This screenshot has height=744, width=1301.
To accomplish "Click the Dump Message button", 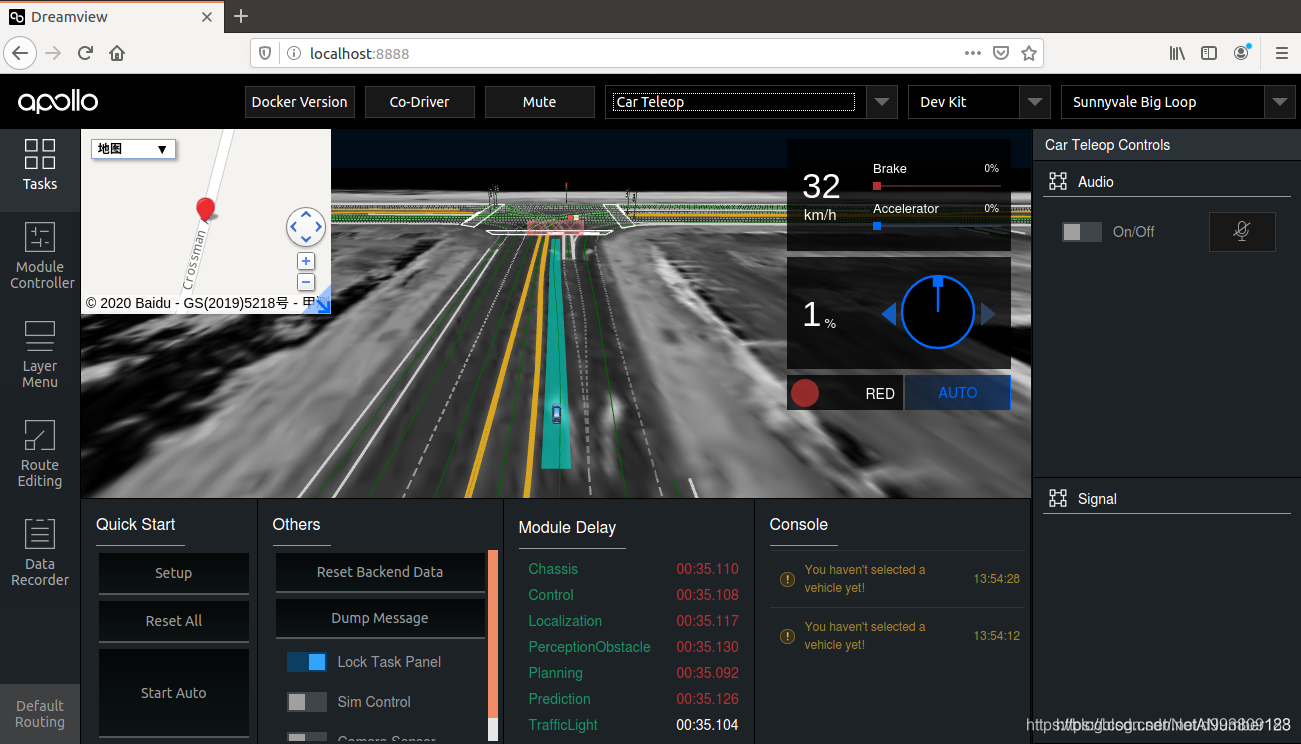I will [x=380, y=618].
